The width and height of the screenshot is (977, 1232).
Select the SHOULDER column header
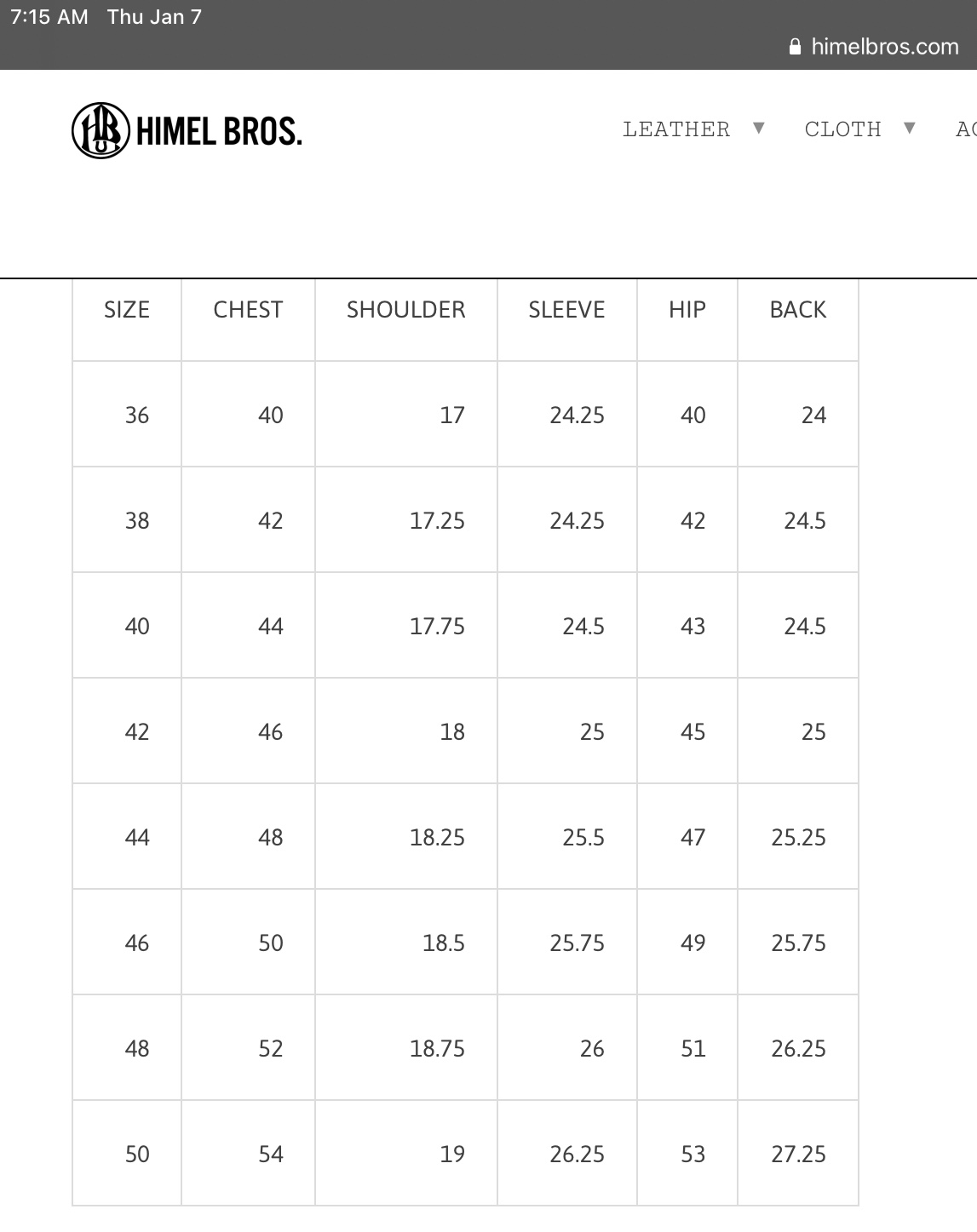click(x=406, y=309)
